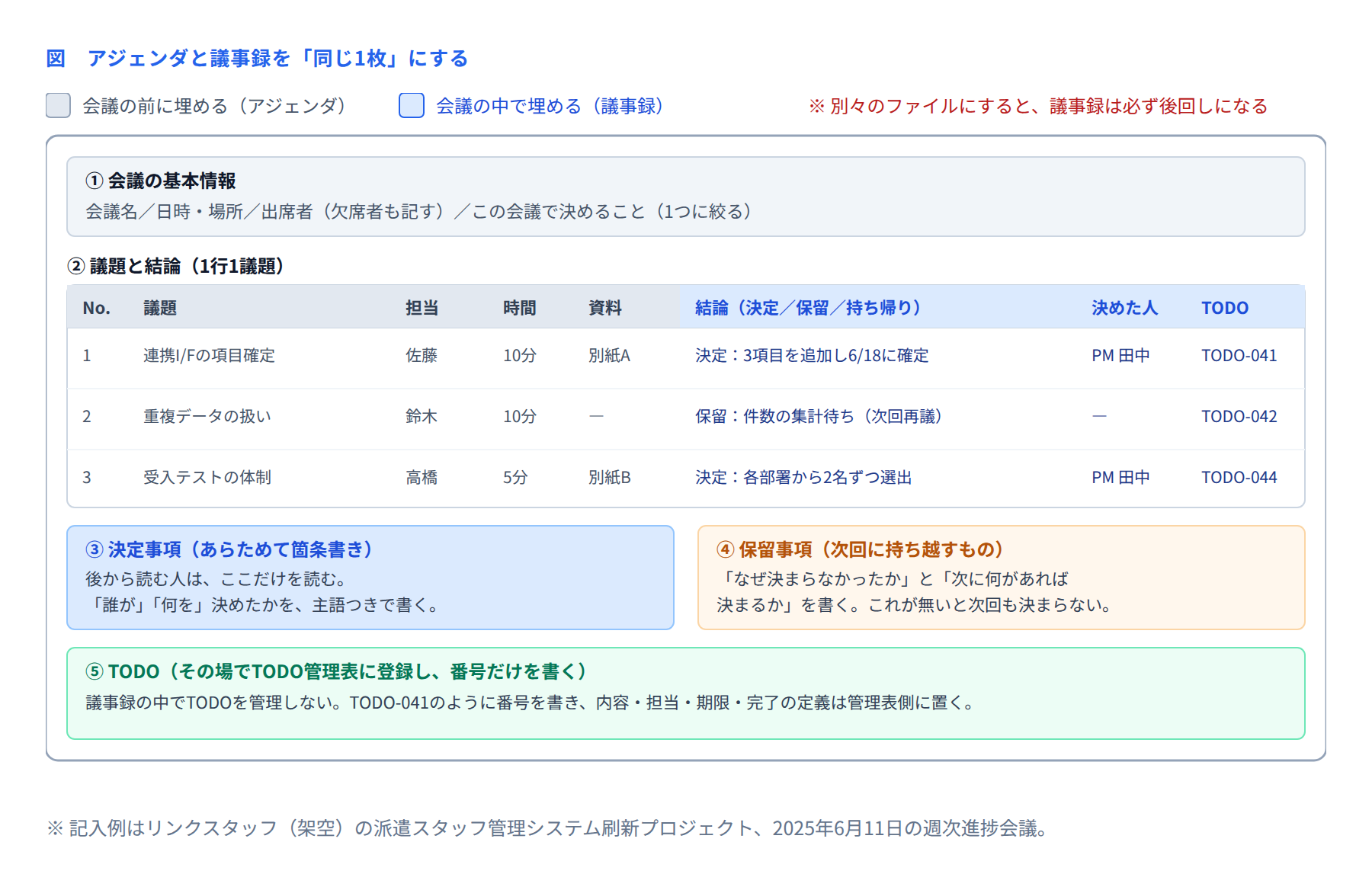Click the 決めた人 column header
This screenshot has width=1372, height=890.
[1124, 308]
